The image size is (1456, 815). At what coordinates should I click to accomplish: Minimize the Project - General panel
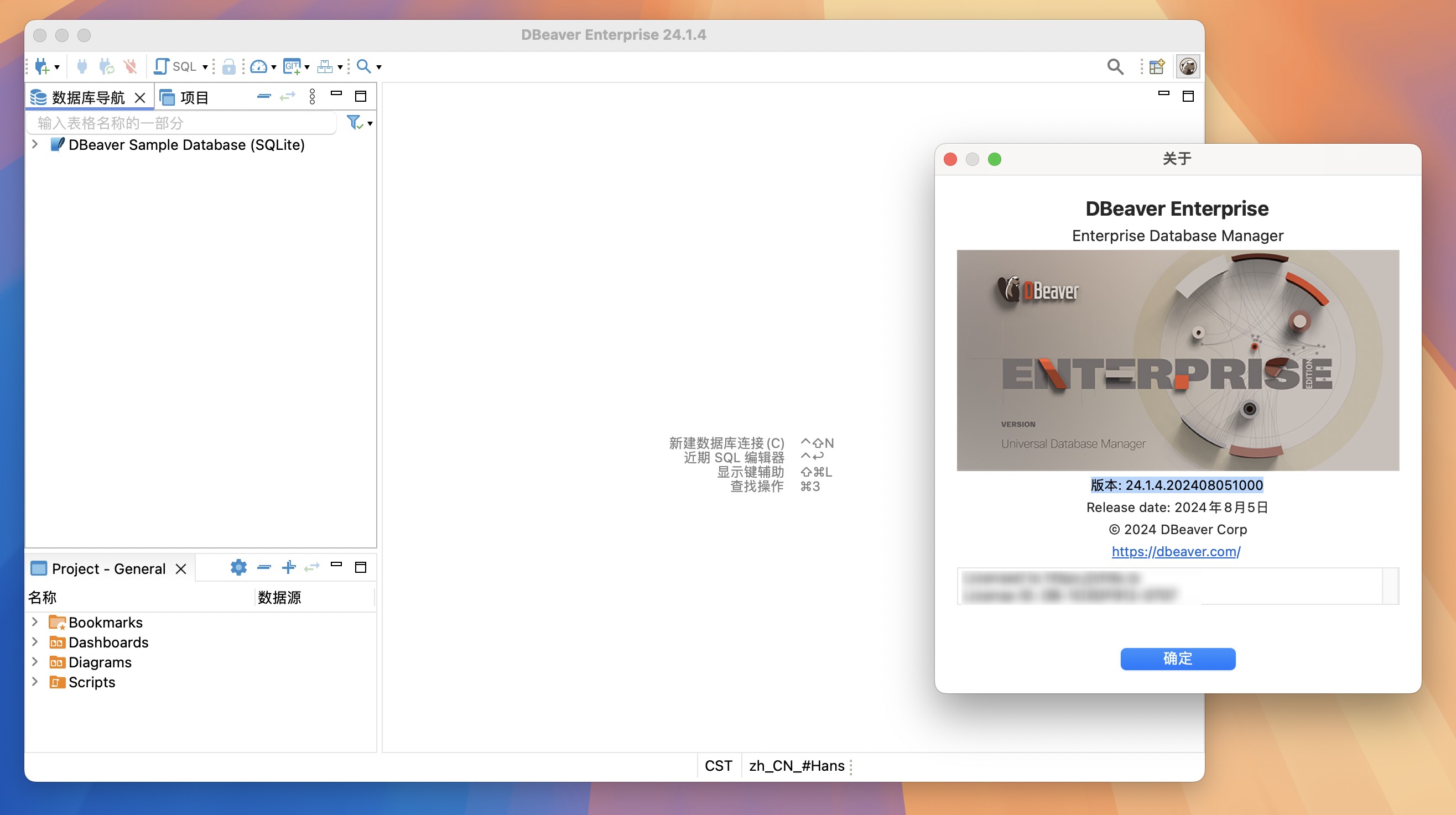pos(336,564)
